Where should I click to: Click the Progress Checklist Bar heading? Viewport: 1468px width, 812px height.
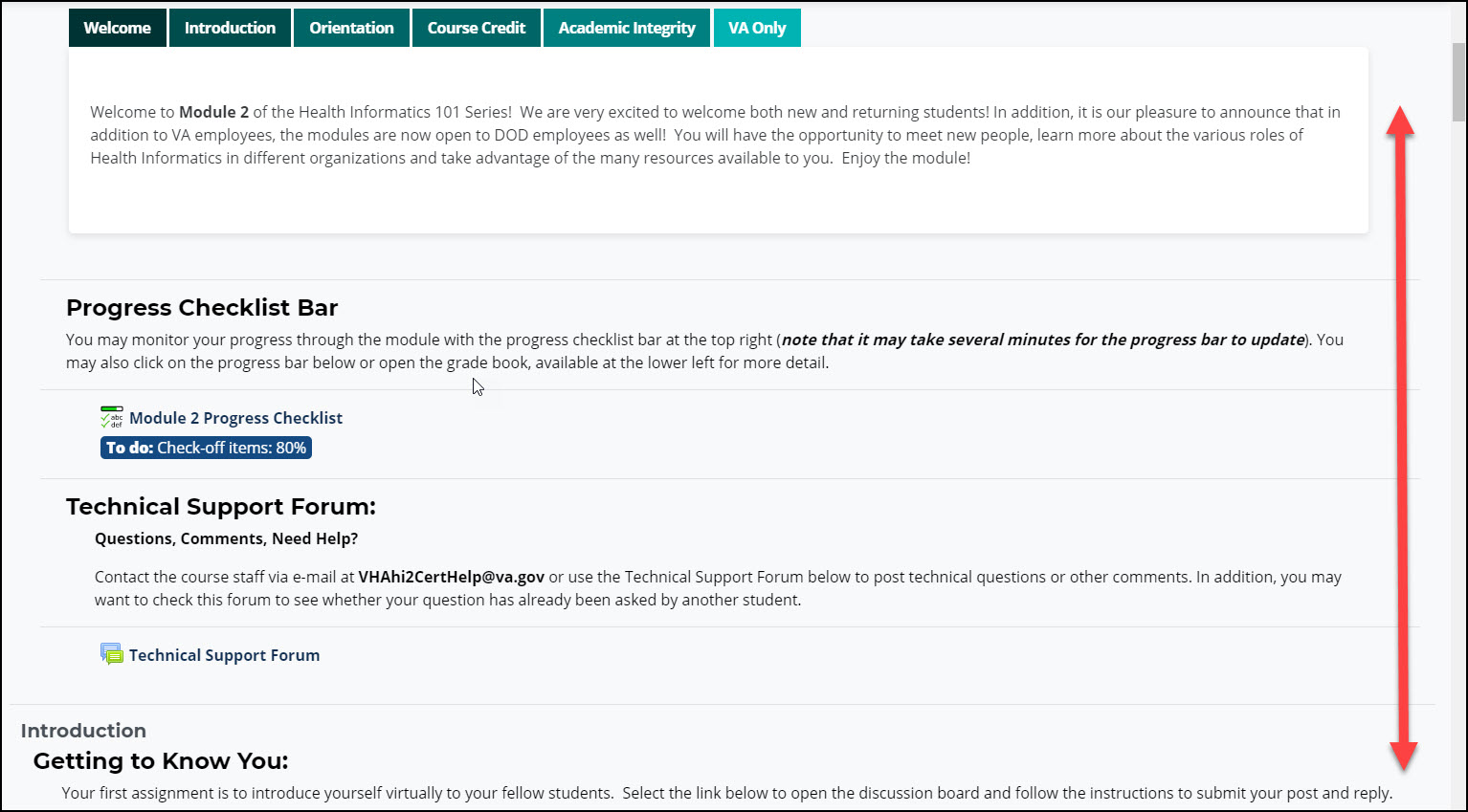(202, 308)
